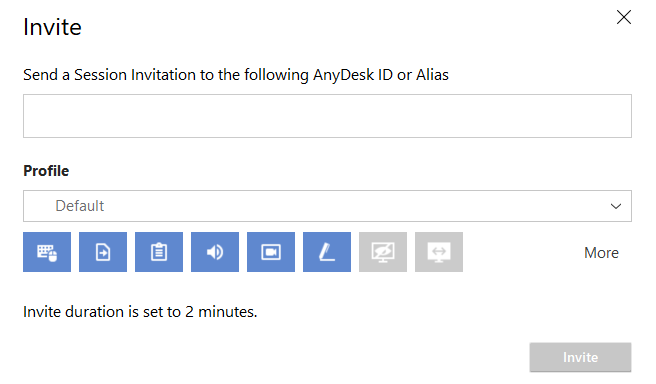Toggle the session recording camera icon
The width and height of the screenshot is (656, 384).
(271, 252)
